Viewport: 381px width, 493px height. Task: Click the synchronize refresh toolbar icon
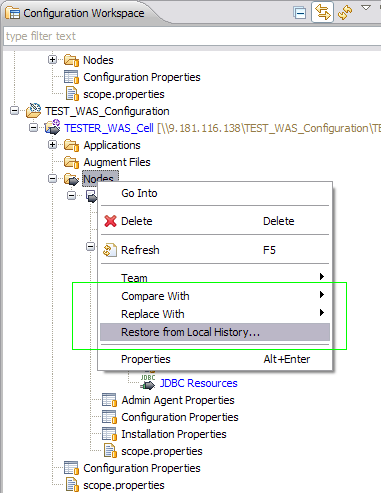(345, 13)
